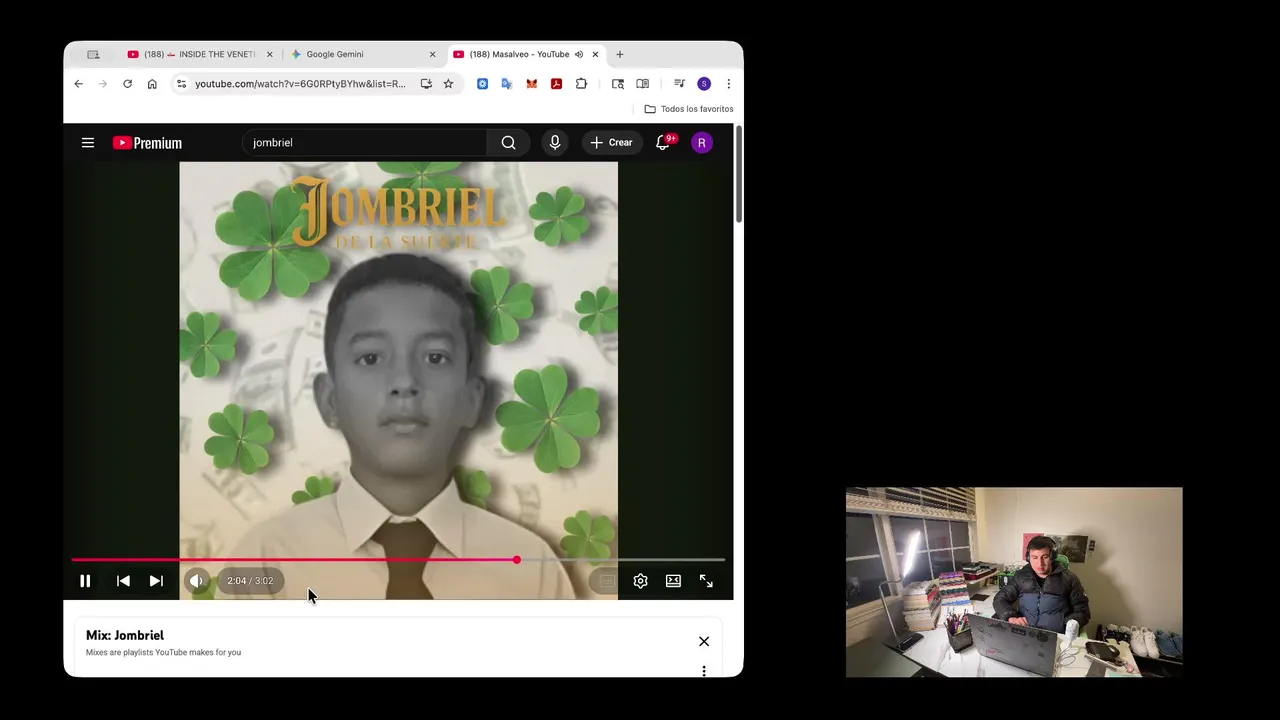Viewport: 1280px width, 720px height.
Task: Open media controls music icon
Action: tap(679, 84)
